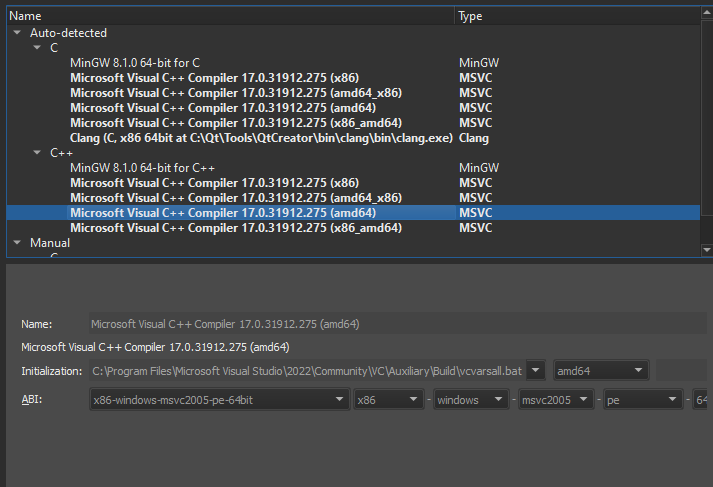This screenshot has width=713, height=487.
Task: Click the 'C++' group label
Action: click(x=61, y=153)
